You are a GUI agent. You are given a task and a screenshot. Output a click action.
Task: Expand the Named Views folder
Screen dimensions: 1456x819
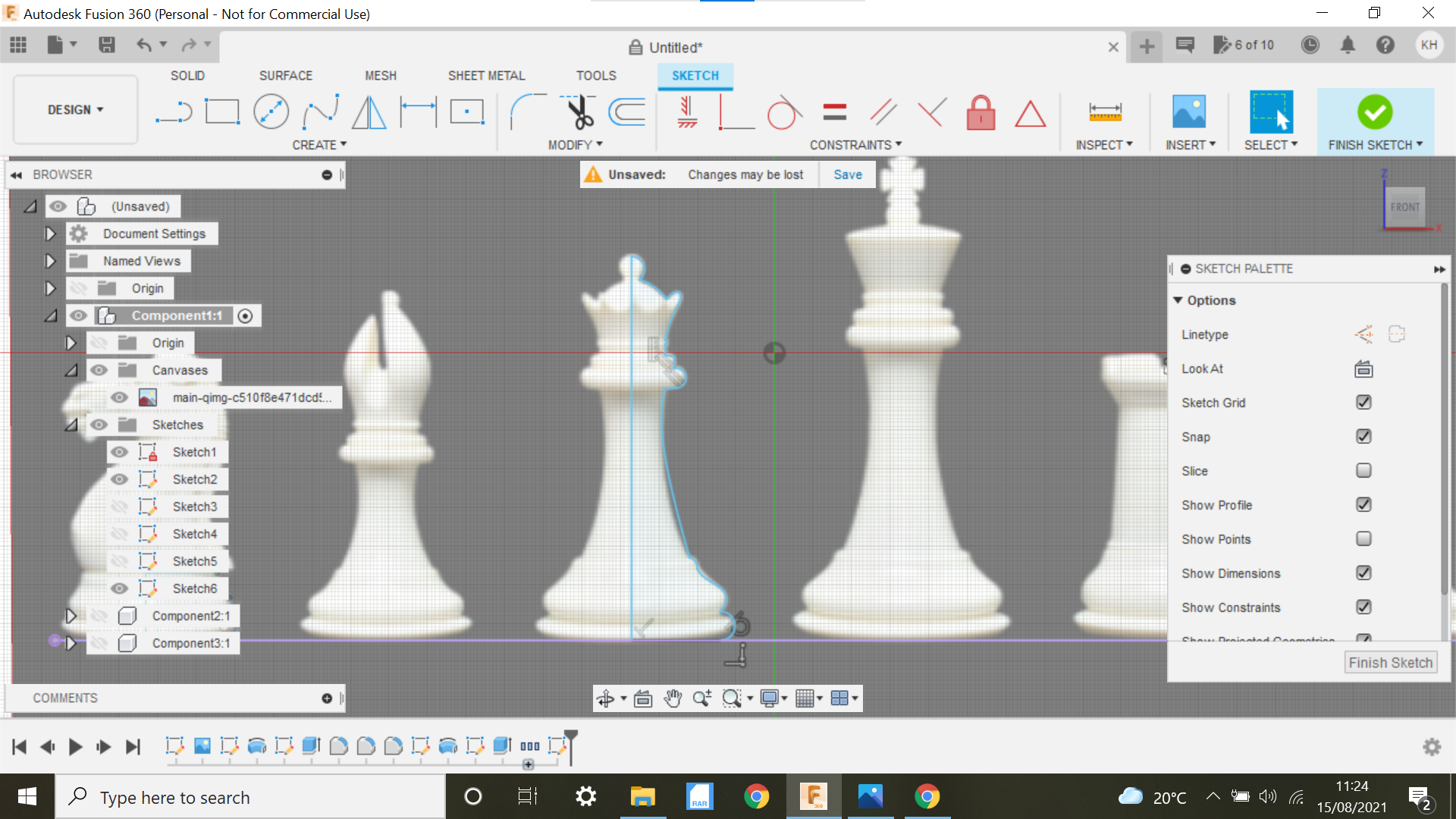[49, 260]
